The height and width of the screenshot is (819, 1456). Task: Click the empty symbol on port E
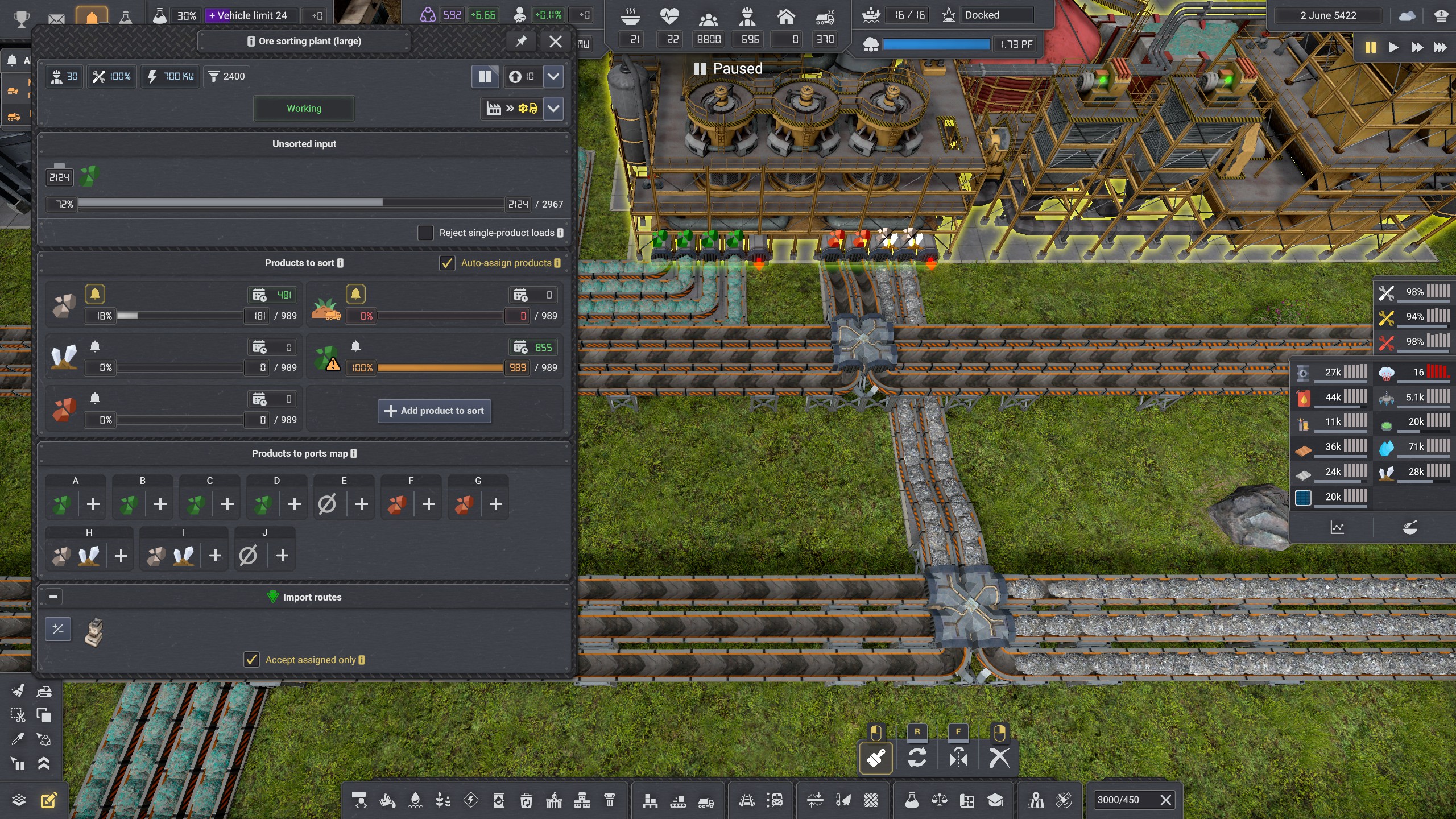tap(327, 504)
